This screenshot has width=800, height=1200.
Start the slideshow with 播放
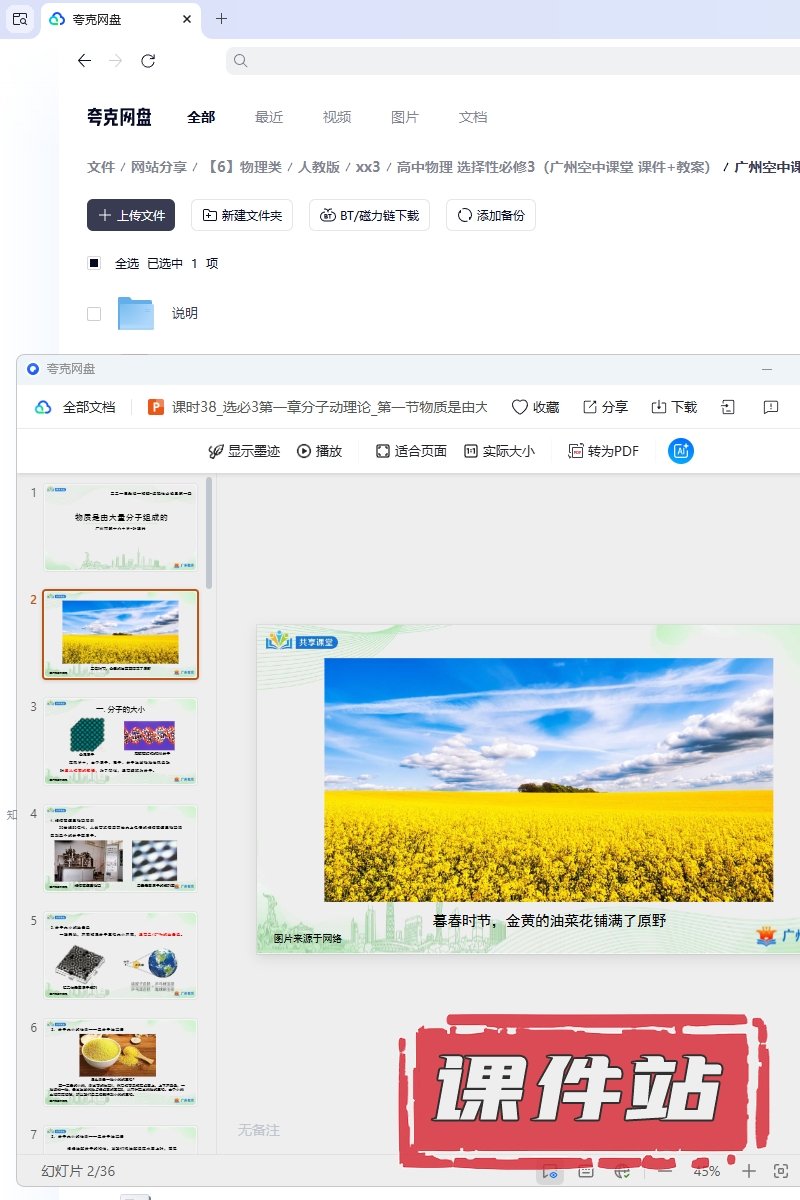(x=319, y=451)
